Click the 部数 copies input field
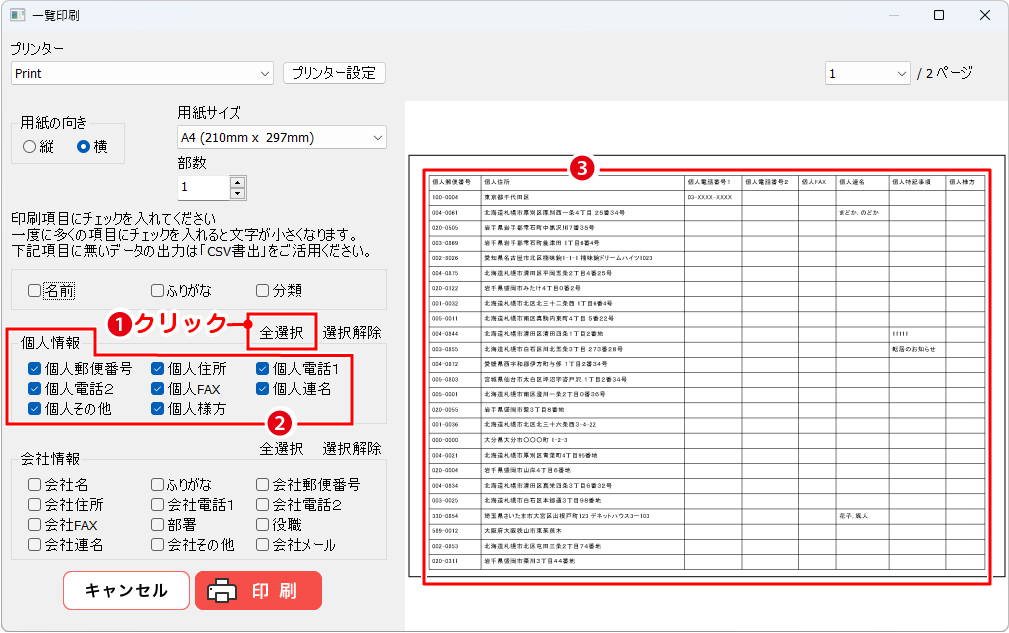Screen dimensions: 1009x633 pyautogui.click(x=203, y=187)
